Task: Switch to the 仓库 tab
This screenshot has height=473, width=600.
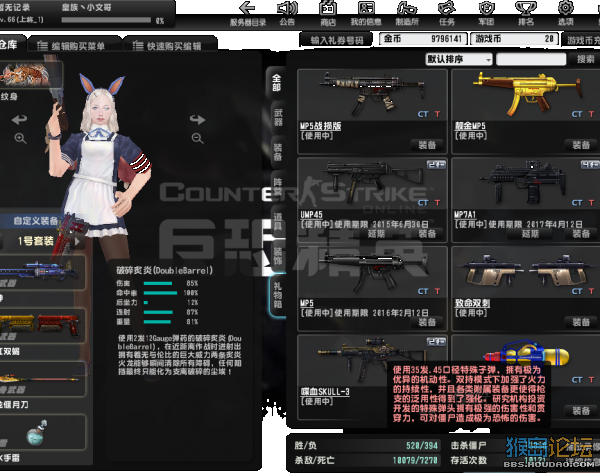Action: pyautogui.click(x=11, y=45)
